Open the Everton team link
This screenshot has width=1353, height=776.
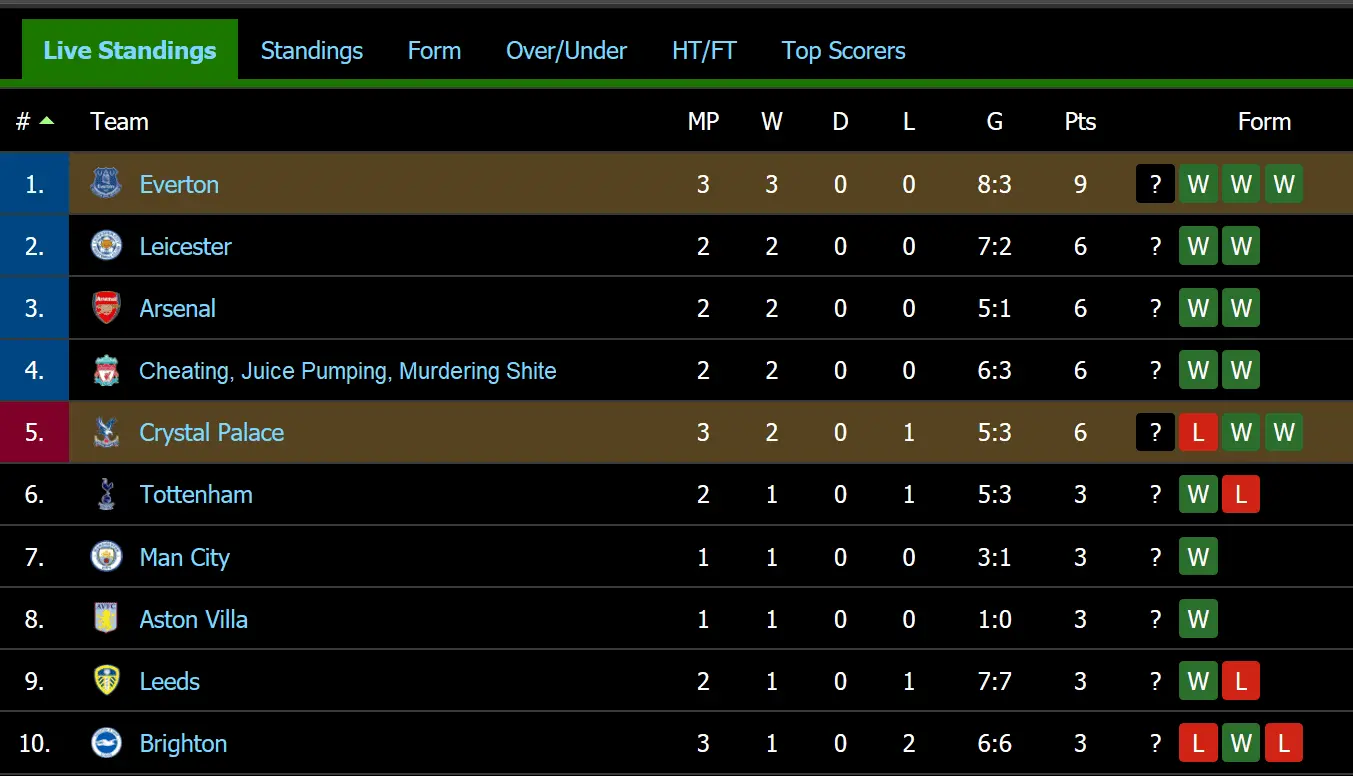[x=179, y=184]
